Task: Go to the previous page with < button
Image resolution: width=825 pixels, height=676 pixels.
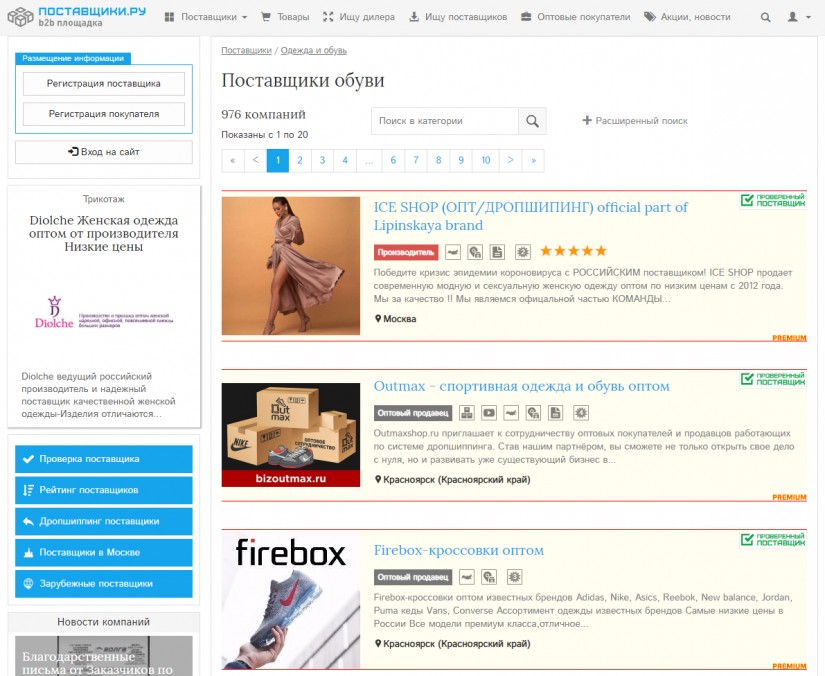Action: [x=255, y=160]
